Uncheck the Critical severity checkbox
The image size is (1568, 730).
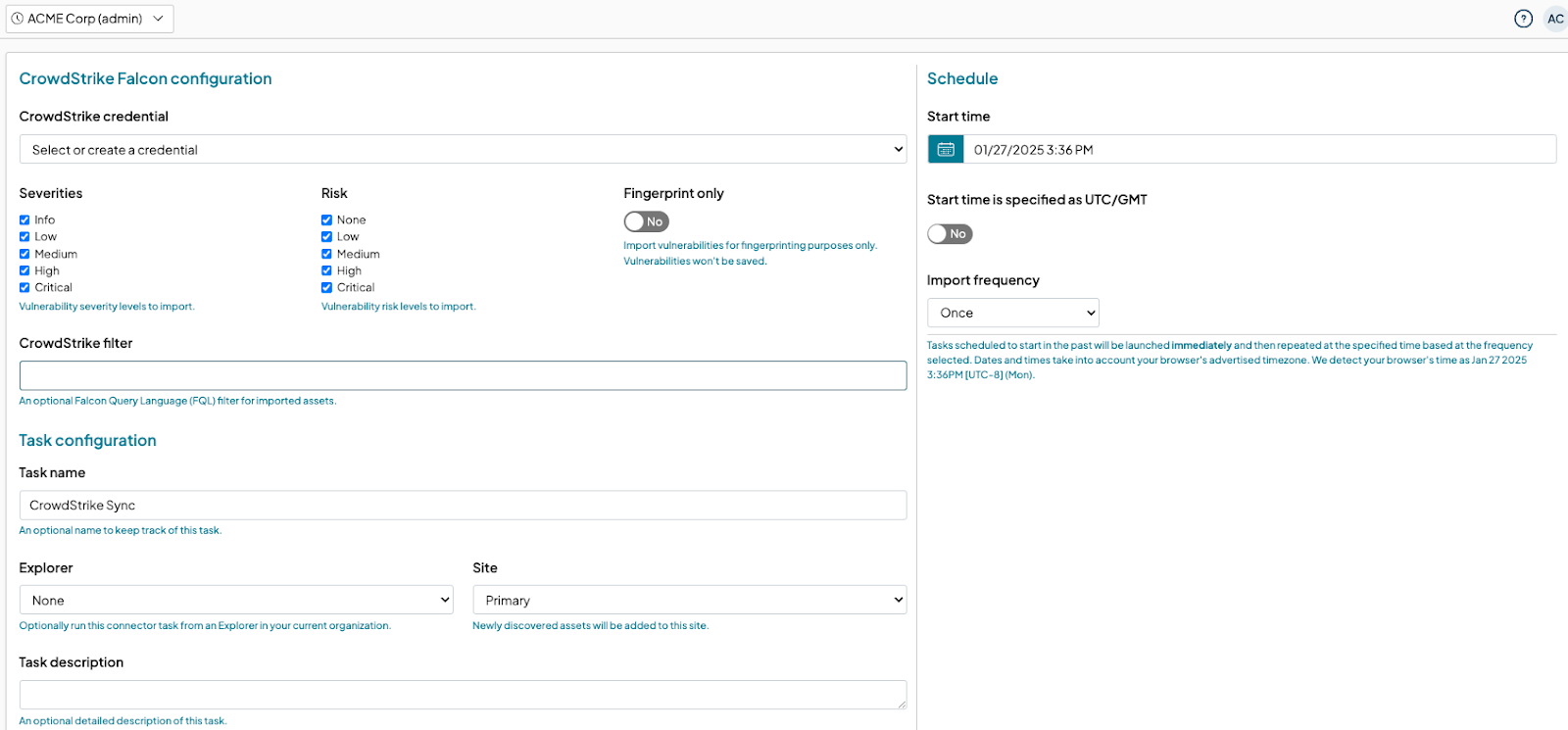tap(24, 287)
